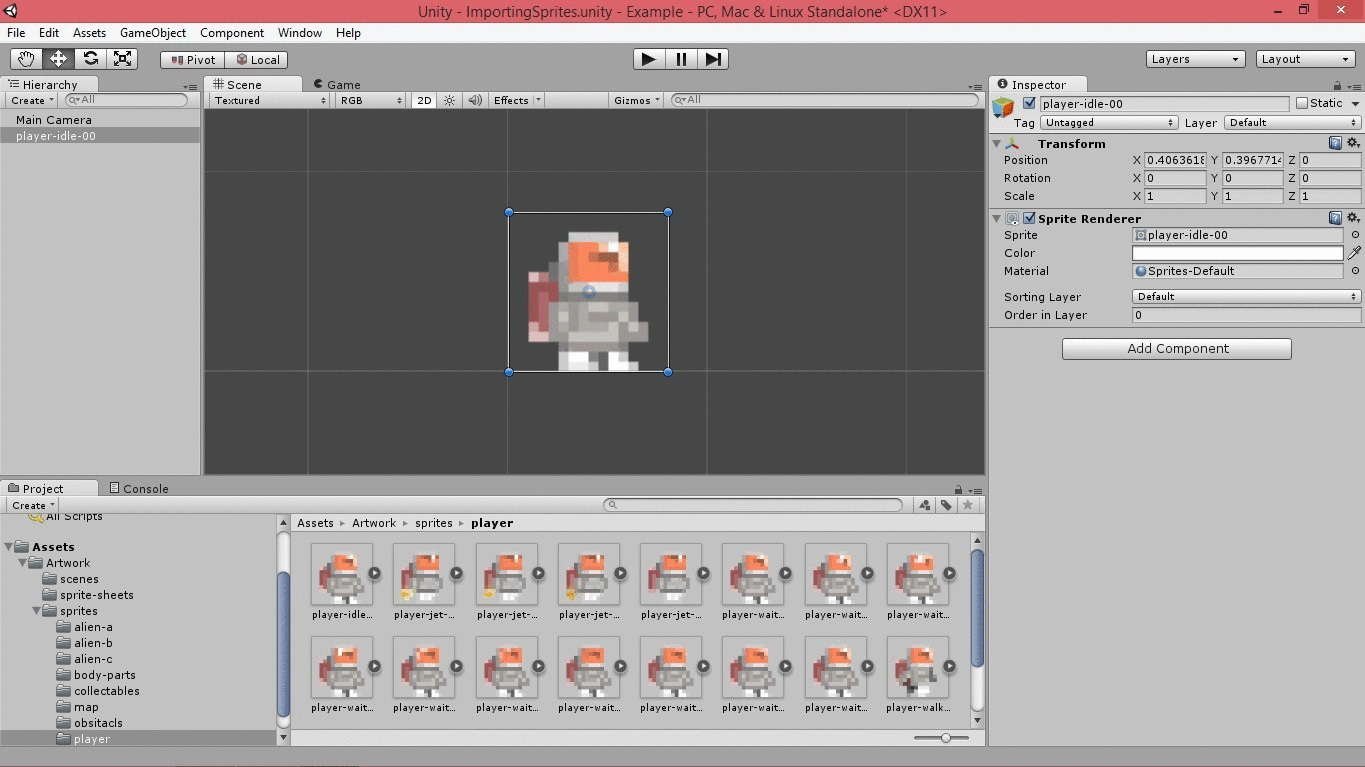Toggle scene lighting sun icon
Screen dimensions: 1365x767
pyautogui.click(x=450, y=100)
